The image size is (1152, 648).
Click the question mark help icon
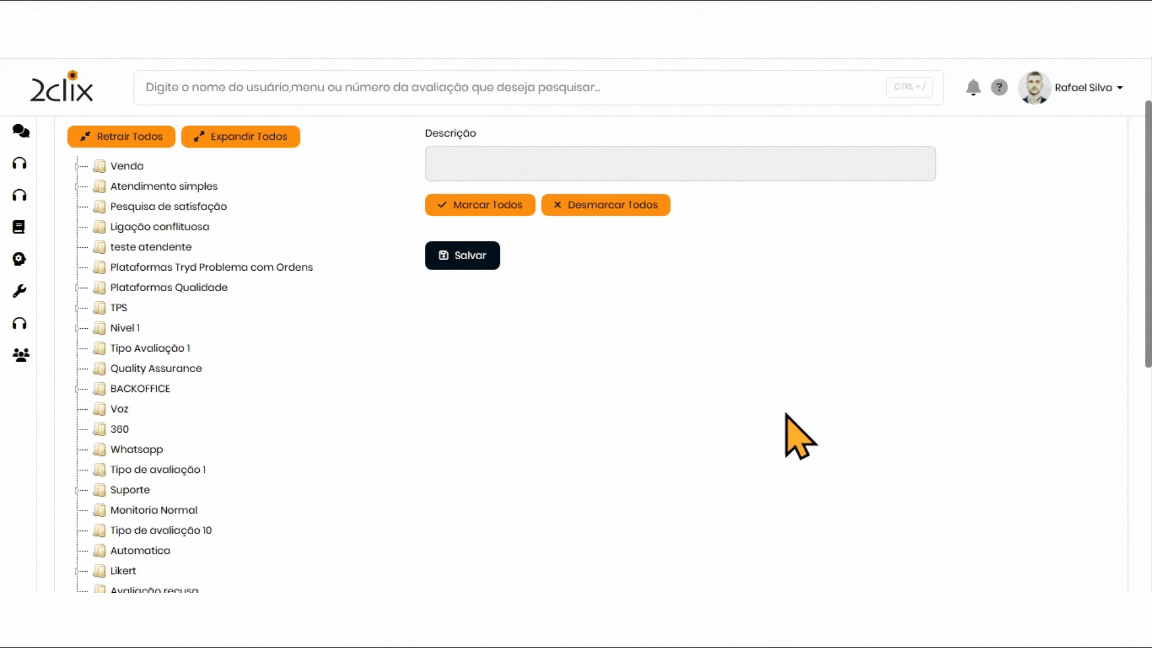[x=999, y=88]
